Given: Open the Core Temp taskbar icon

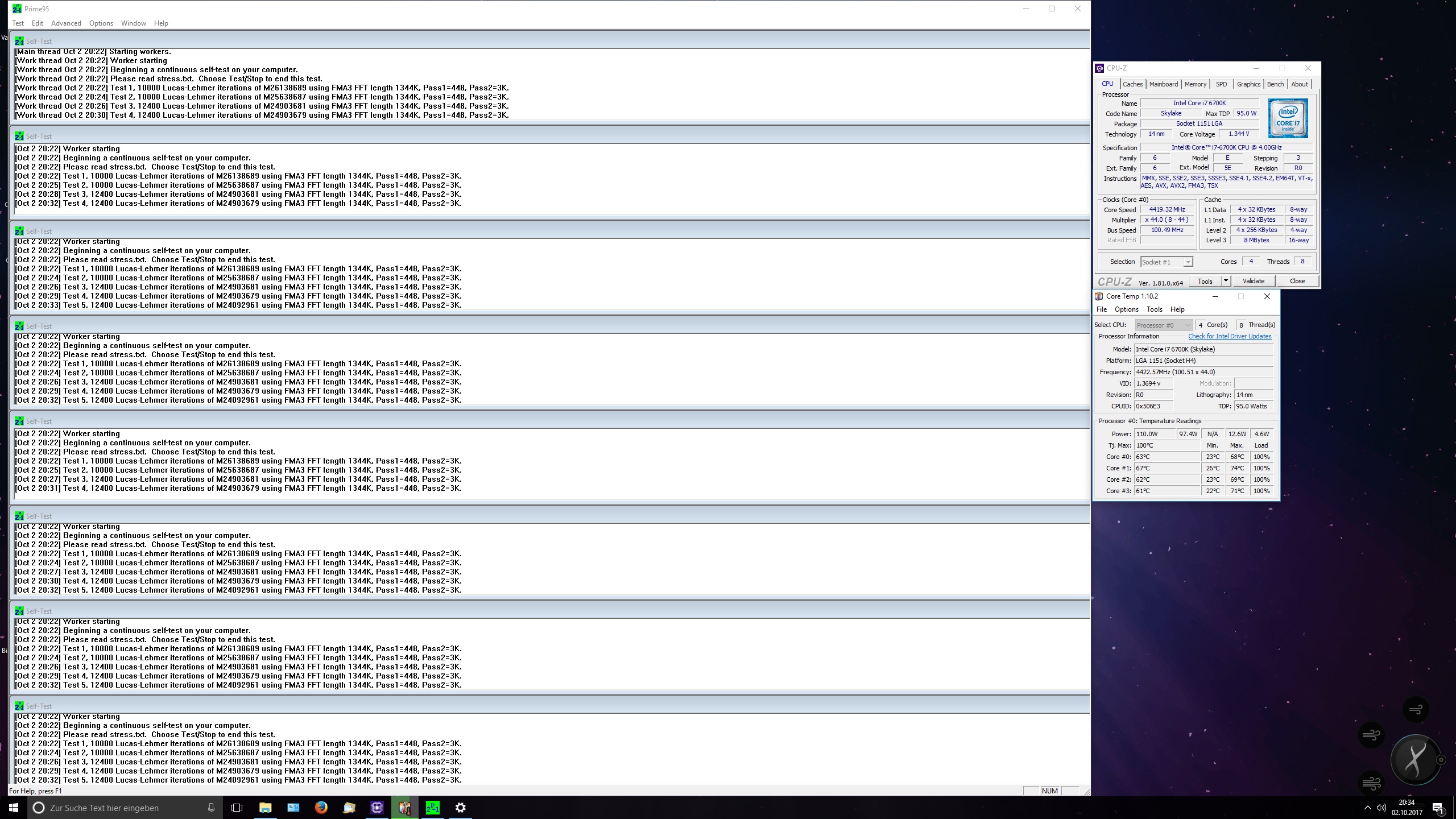Looking at the screenshot, I should pyautogui.click(x=404, y=808).
